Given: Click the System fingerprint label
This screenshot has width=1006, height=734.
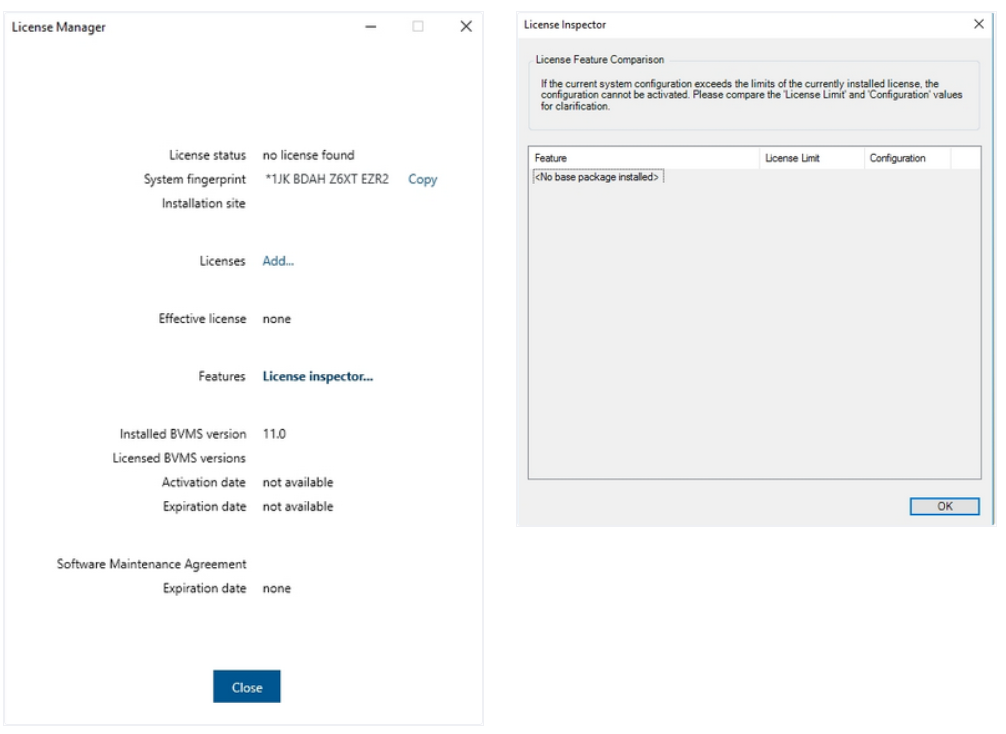Looking at the screenshot, I should click(x=194, y=180).
